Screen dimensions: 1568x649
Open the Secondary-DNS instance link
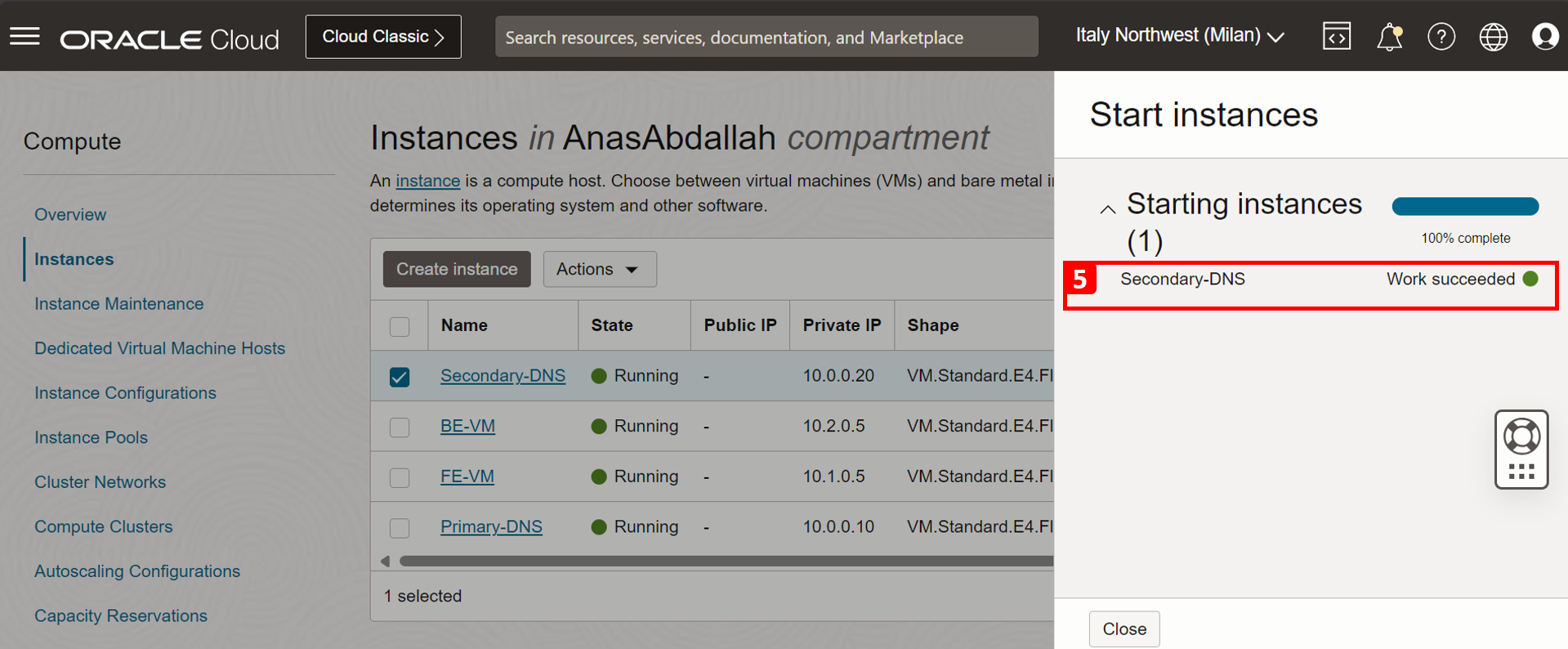[503, 375]
